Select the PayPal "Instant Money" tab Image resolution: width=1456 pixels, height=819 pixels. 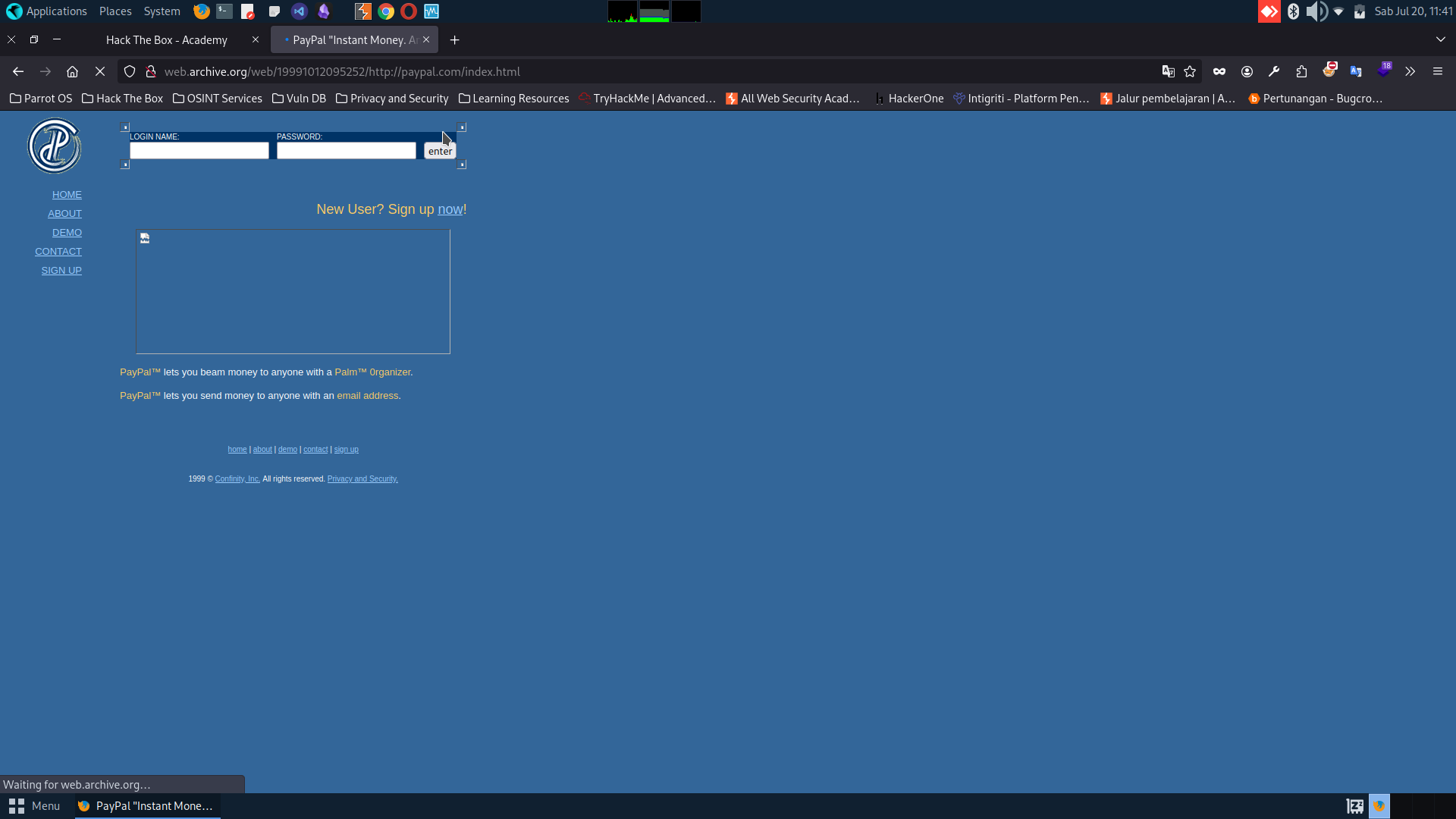coord(354,39)
